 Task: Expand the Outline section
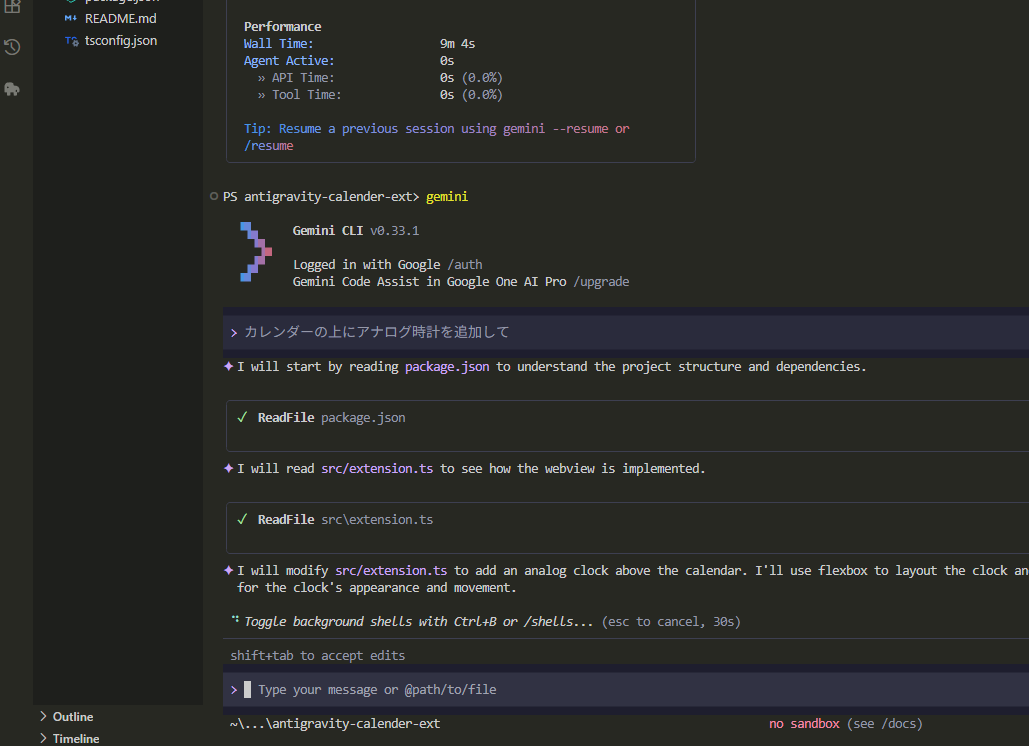pos(70,716)
